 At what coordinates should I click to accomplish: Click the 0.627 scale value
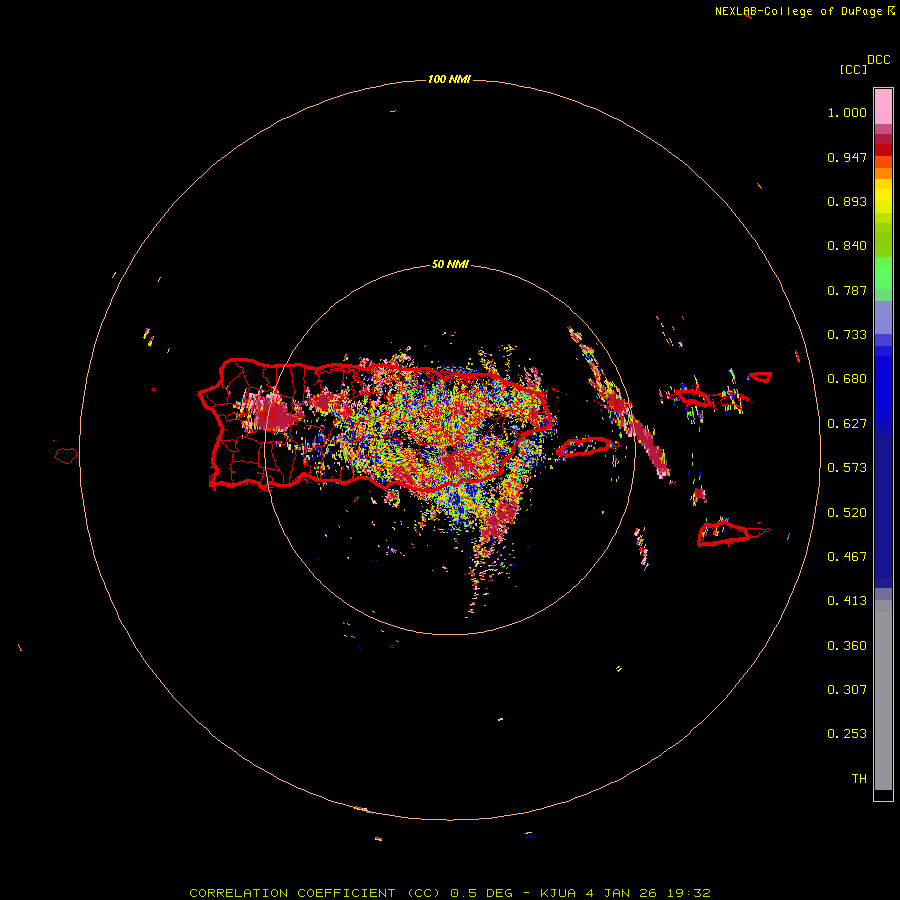tap(847, 424)
